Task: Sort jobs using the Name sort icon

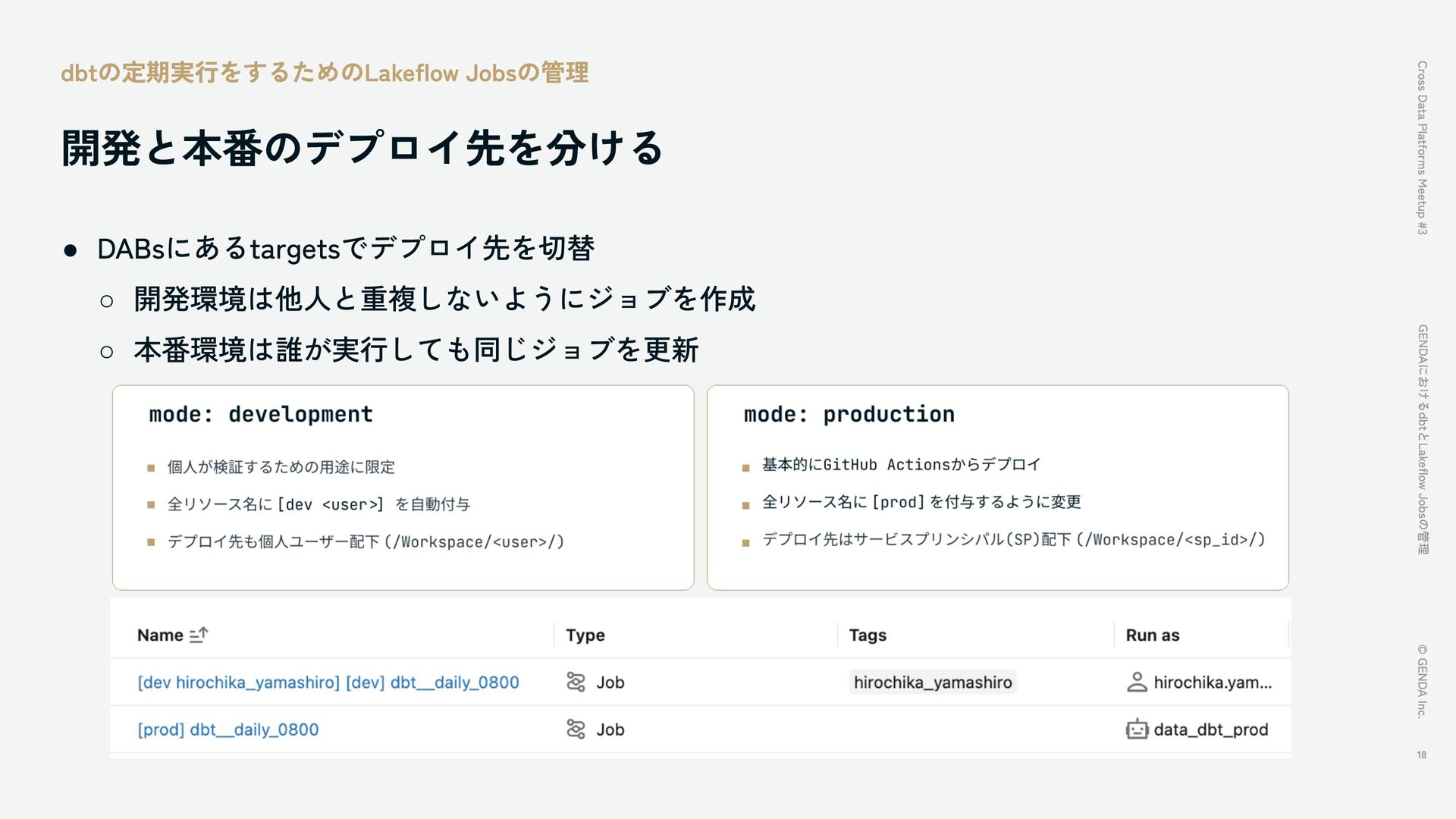Action: click(199, 635)
